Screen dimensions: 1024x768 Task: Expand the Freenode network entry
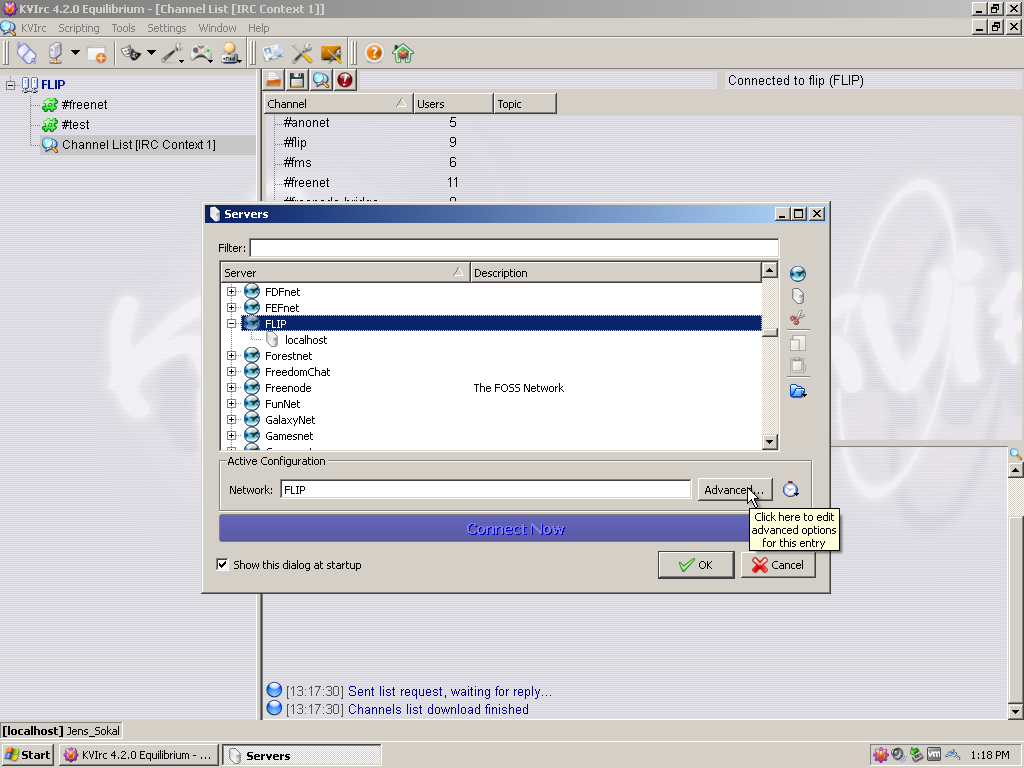pos(231,387)
